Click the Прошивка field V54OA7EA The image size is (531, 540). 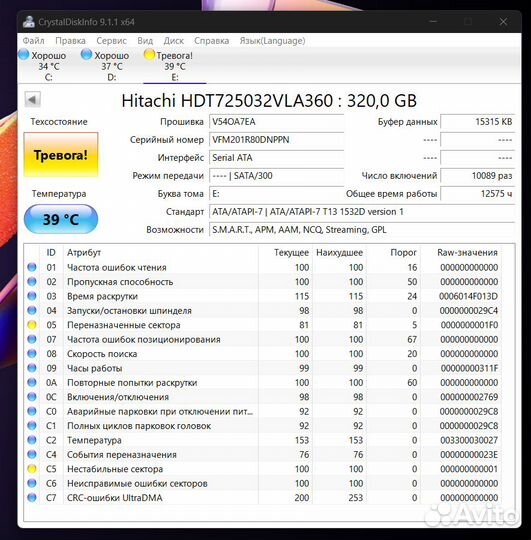click(x=277, y=122)
